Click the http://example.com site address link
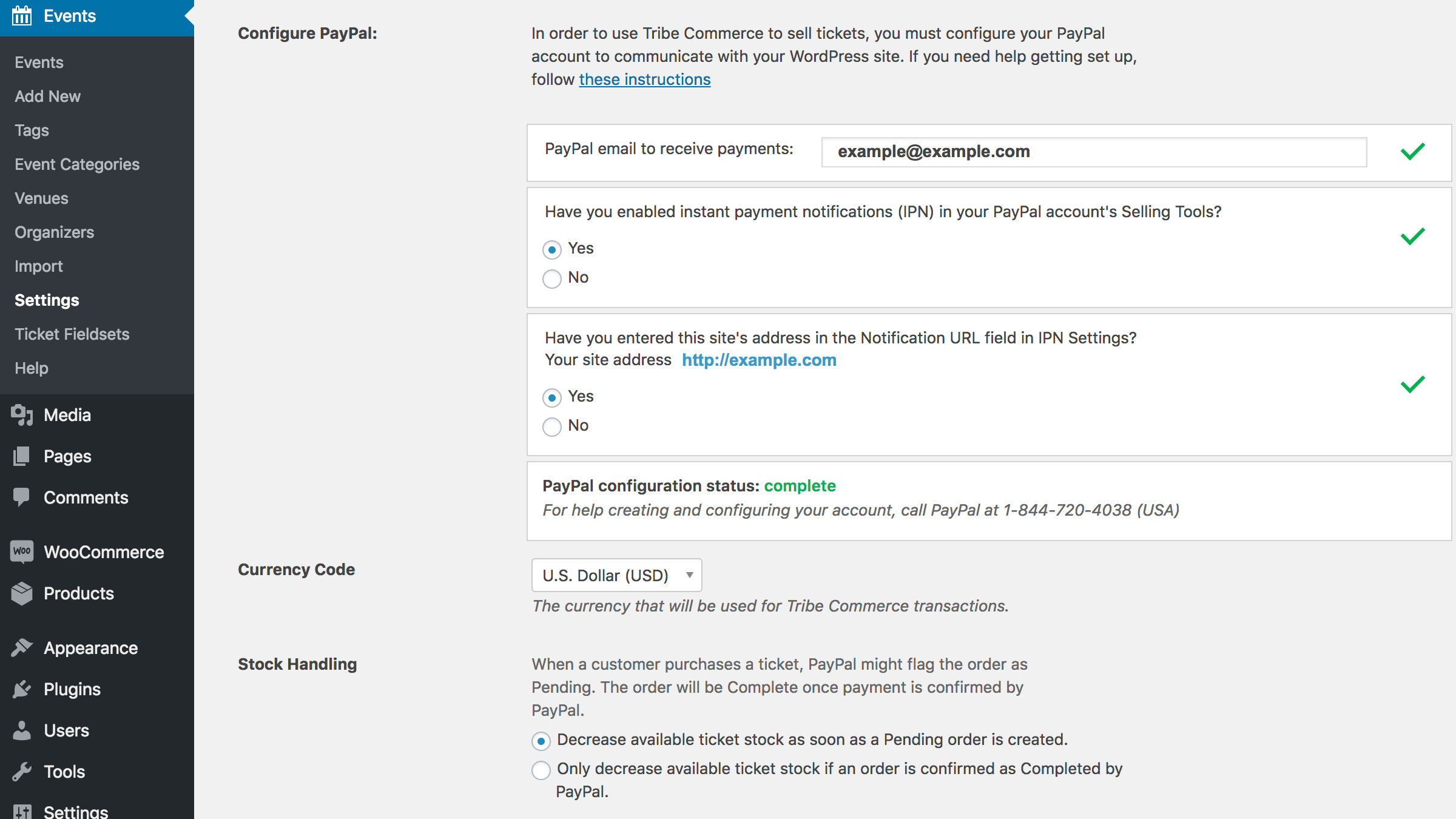 (x=758, y=360)
